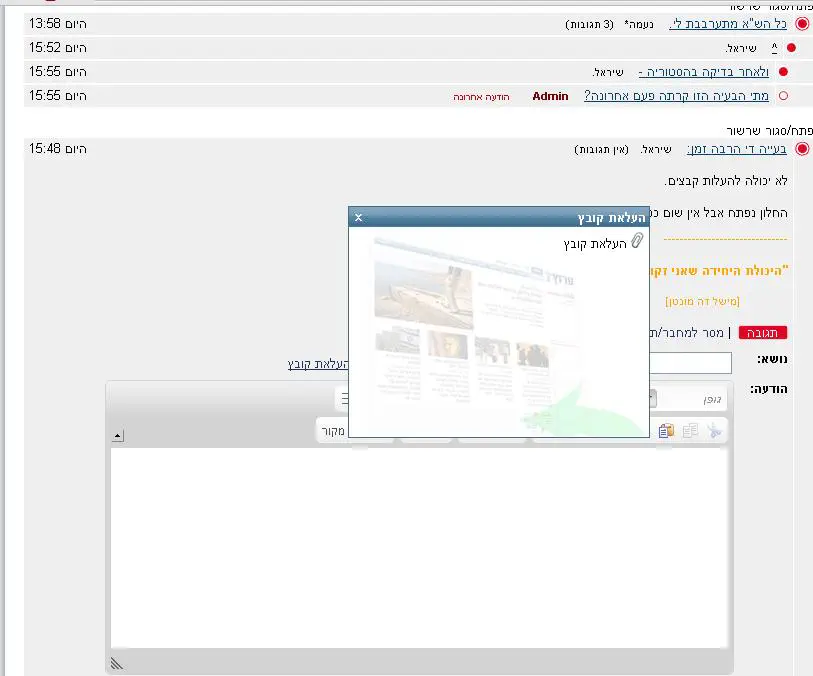
Task: Click the נושא subject input field
Action: (x=690, y=363)
